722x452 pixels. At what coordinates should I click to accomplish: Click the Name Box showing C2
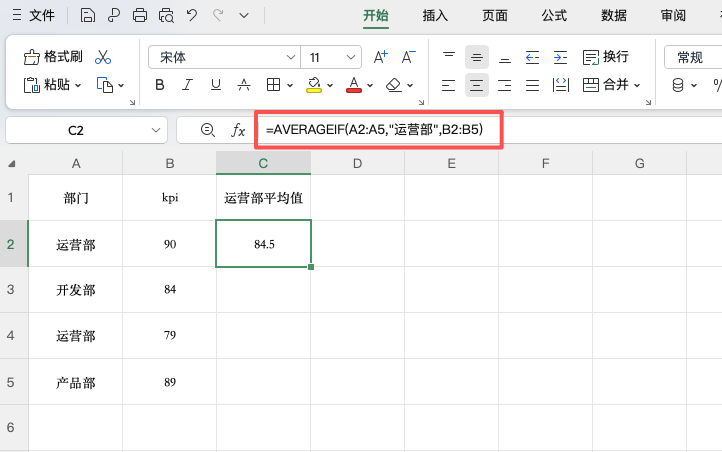click(86, 130)
